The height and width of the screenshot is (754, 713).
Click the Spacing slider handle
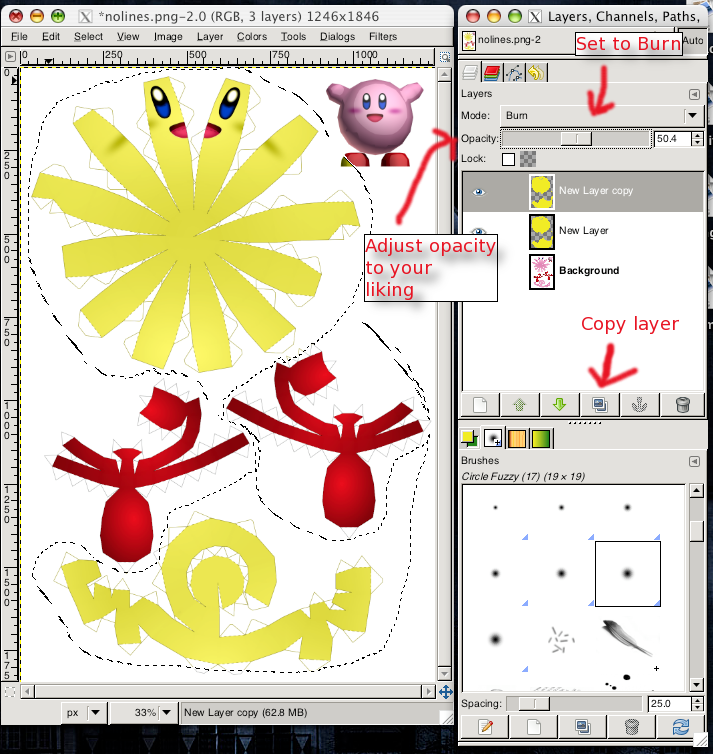pyautogui.click(x=534, y=704)
